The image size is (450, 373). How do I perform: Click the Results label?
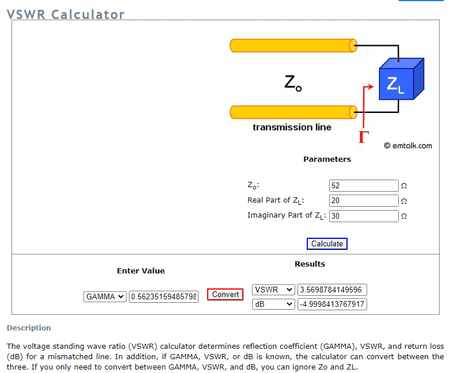(310, 264)
